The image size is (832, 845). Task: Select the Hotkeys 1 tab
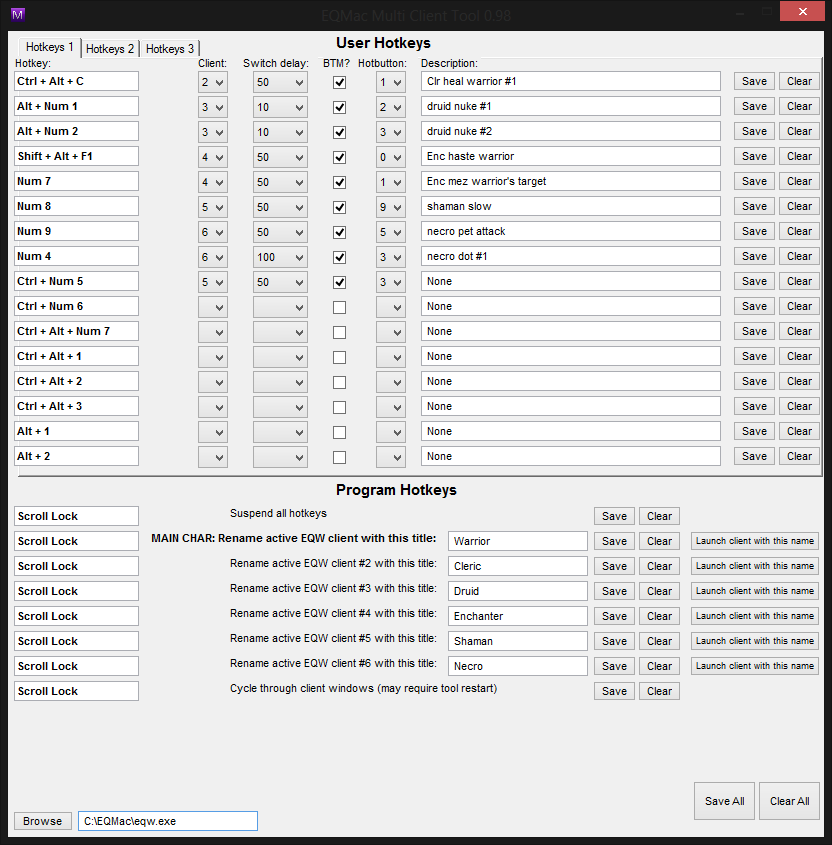tap(50, 47)
